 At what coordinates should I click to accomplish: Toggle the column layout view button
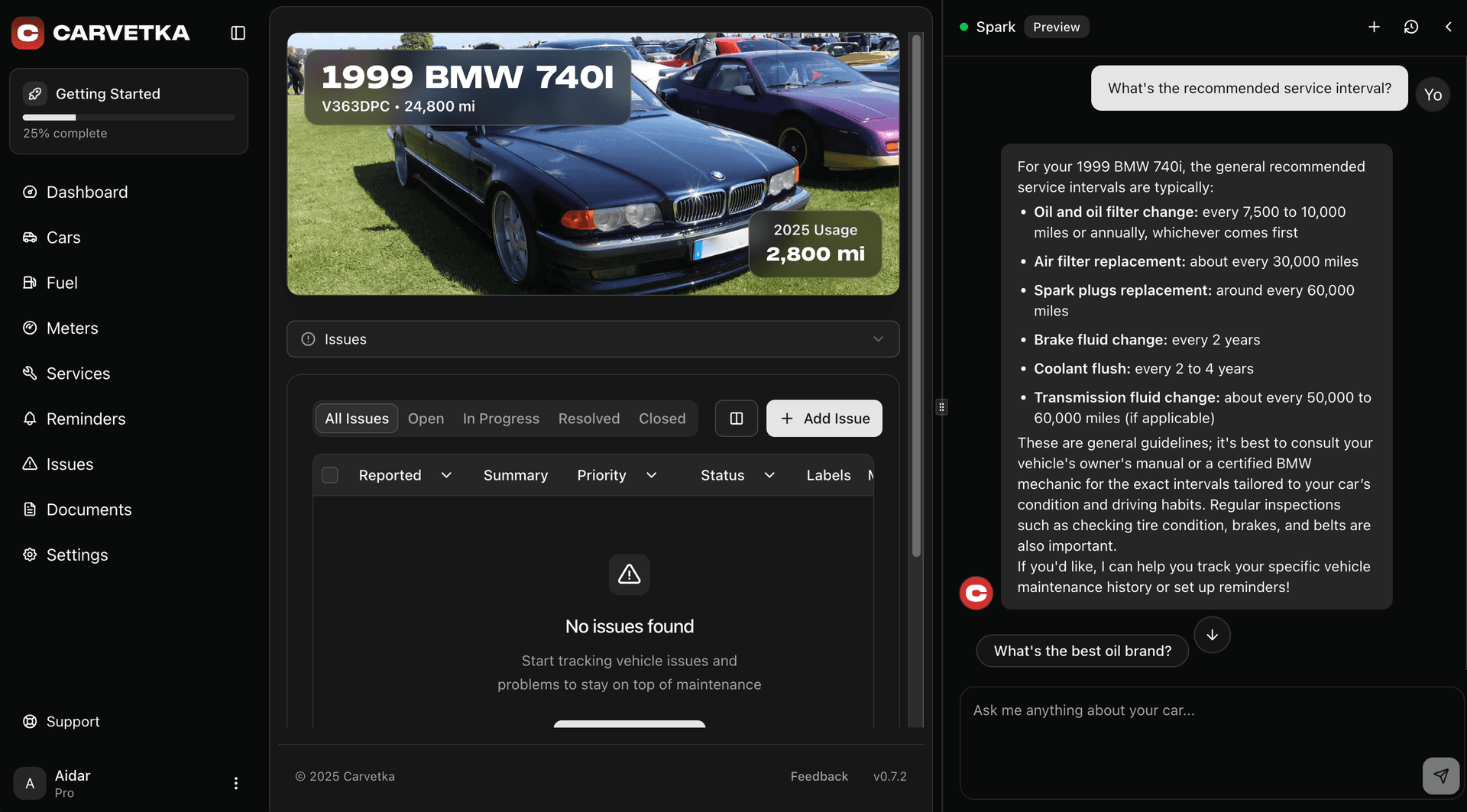(737, 419)
